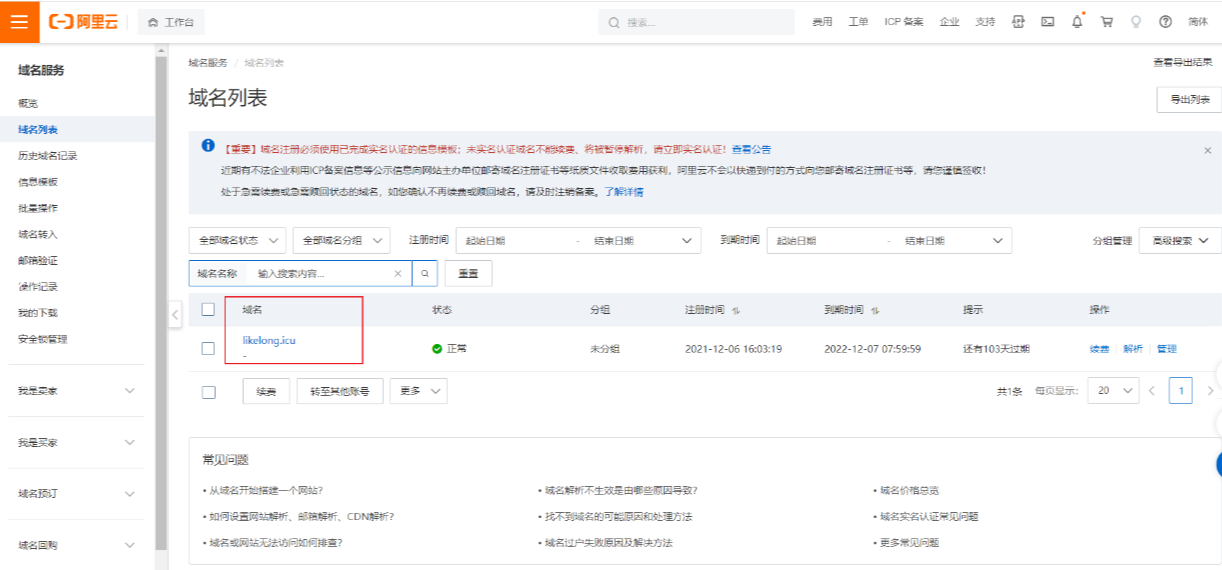1222x570 pixels.
Task: Click 管理 link in likelong.icu row
Action: click(x=1166, y=349)
